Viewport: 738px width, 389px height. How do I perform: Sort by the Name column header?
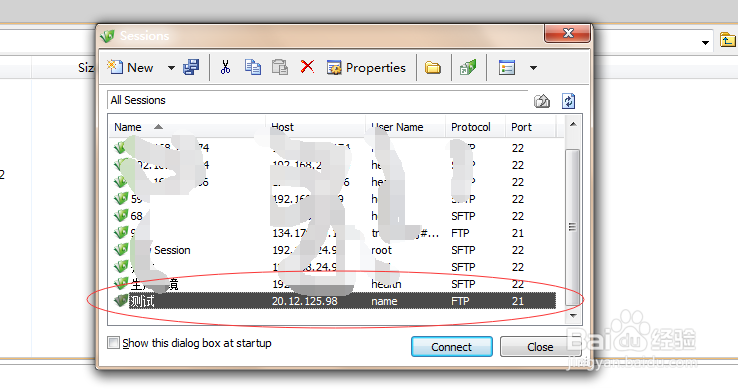188,127
